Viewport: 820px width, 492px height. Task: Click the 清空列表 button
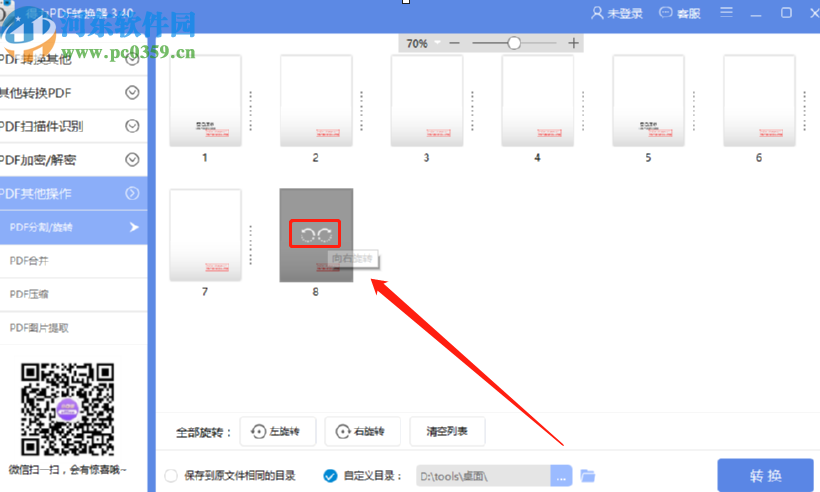click(x=447, y=431)
